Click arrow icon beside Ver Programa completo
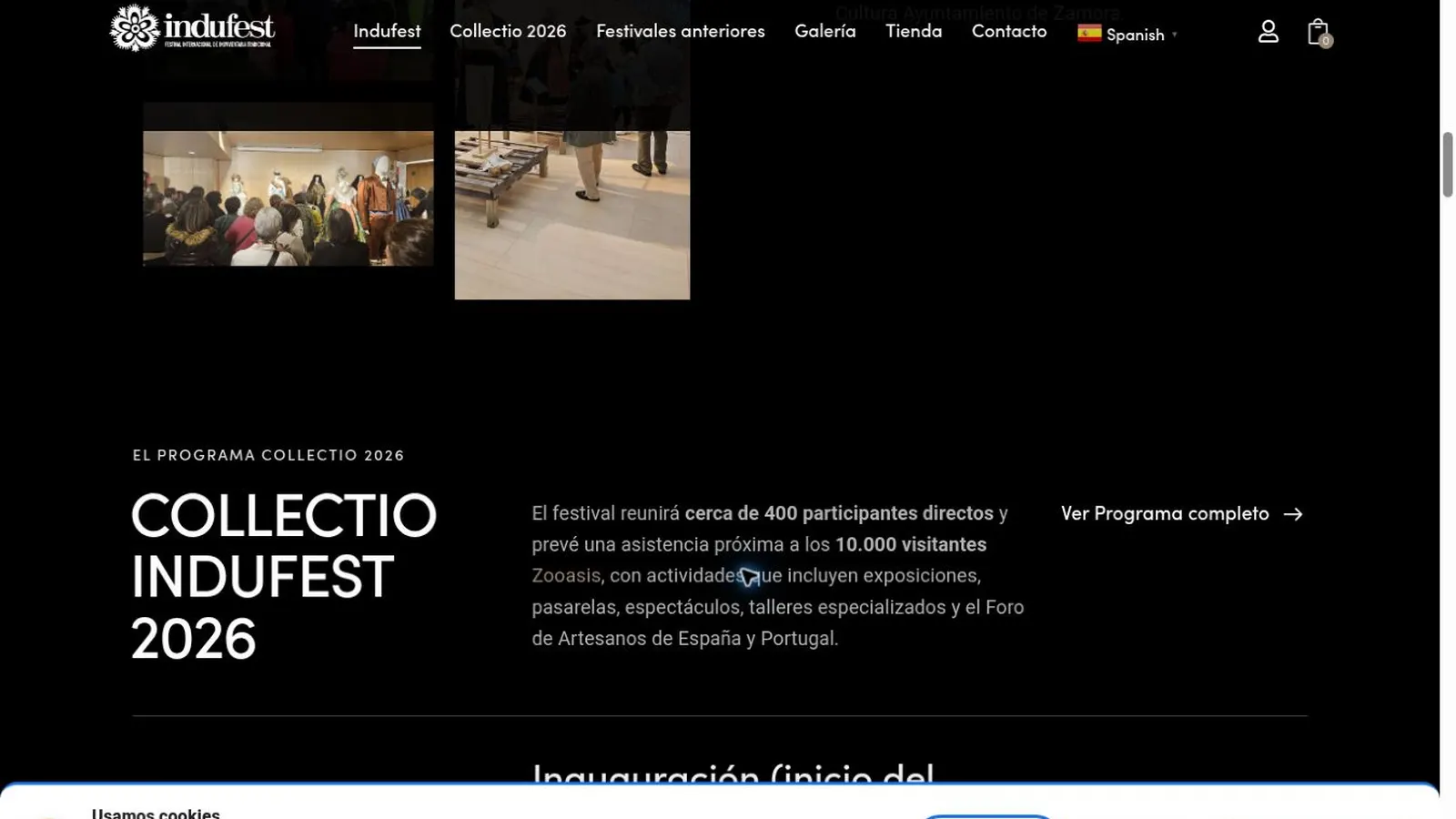Screen dimensions: 1456x819 click(1293, 514)
